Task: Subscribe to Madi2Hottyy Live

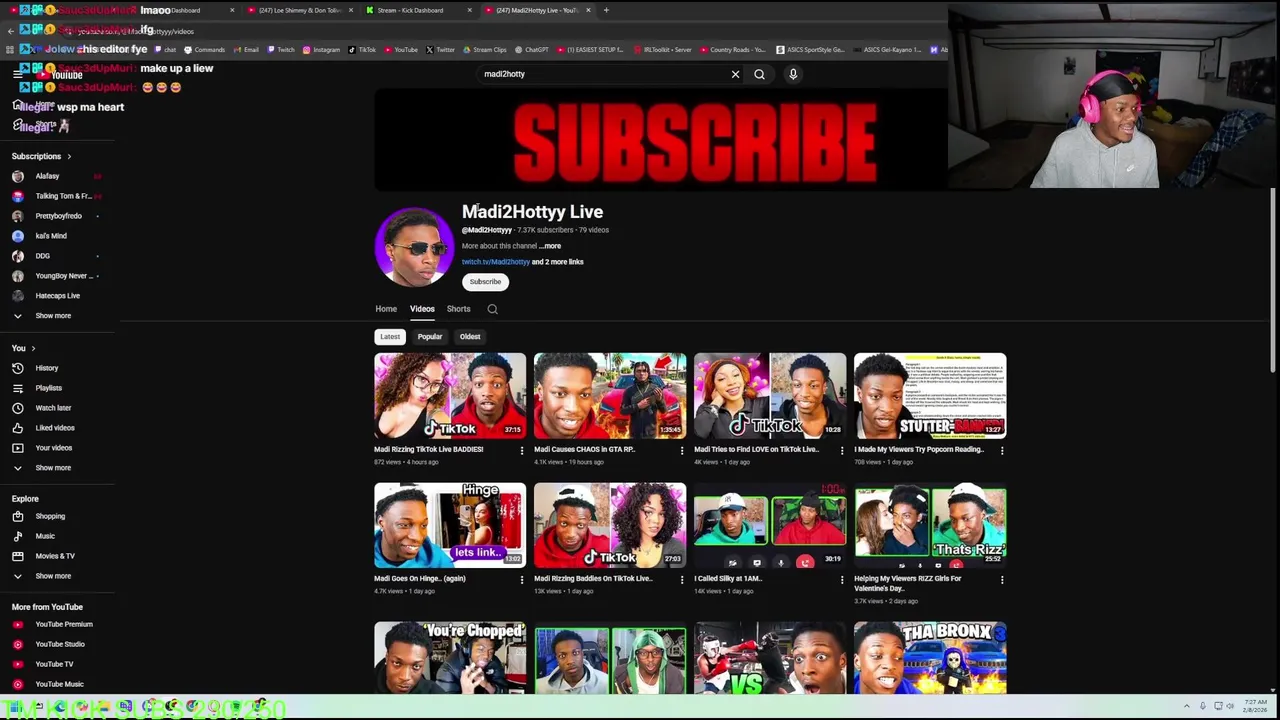Action: click(485, 282)
